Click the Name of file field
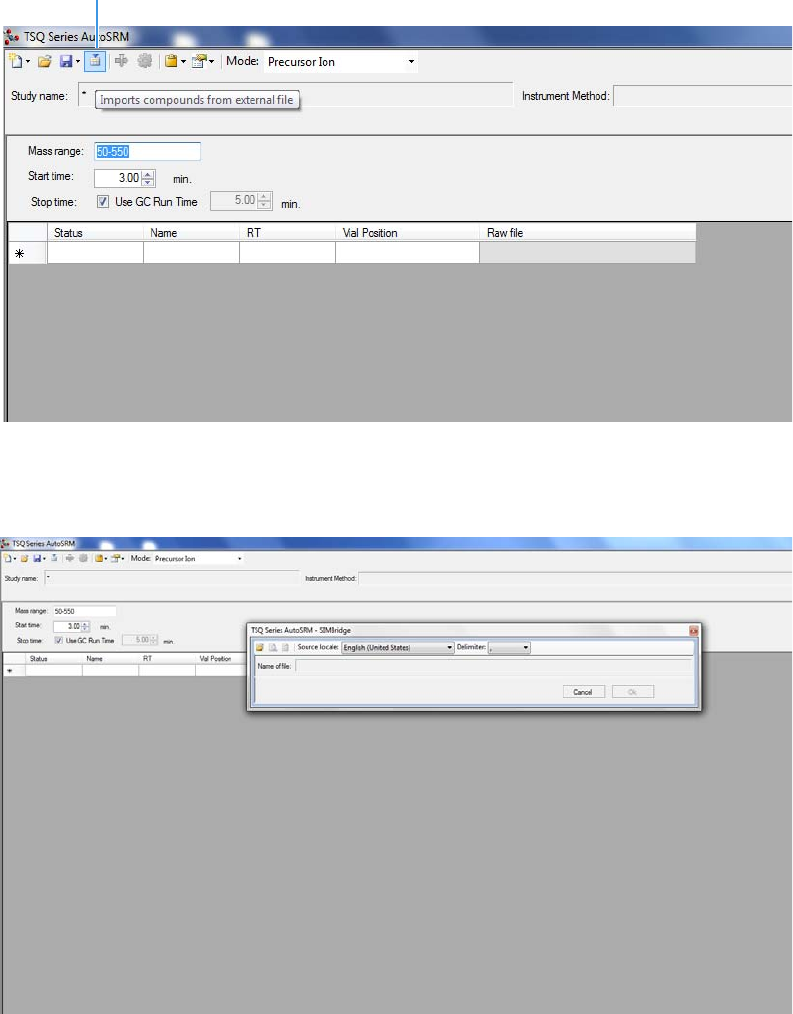 coord(494,666)
